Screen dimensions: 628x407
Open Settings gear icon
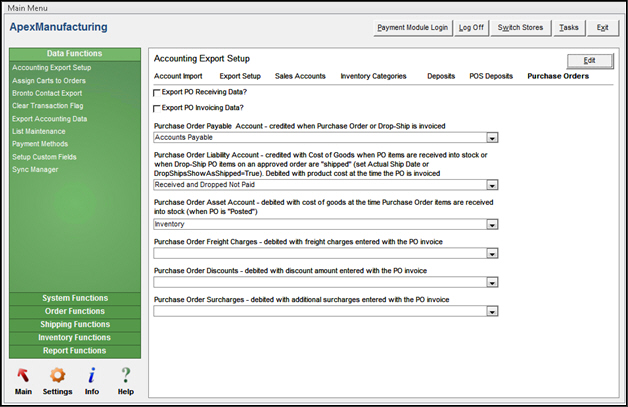57,376
